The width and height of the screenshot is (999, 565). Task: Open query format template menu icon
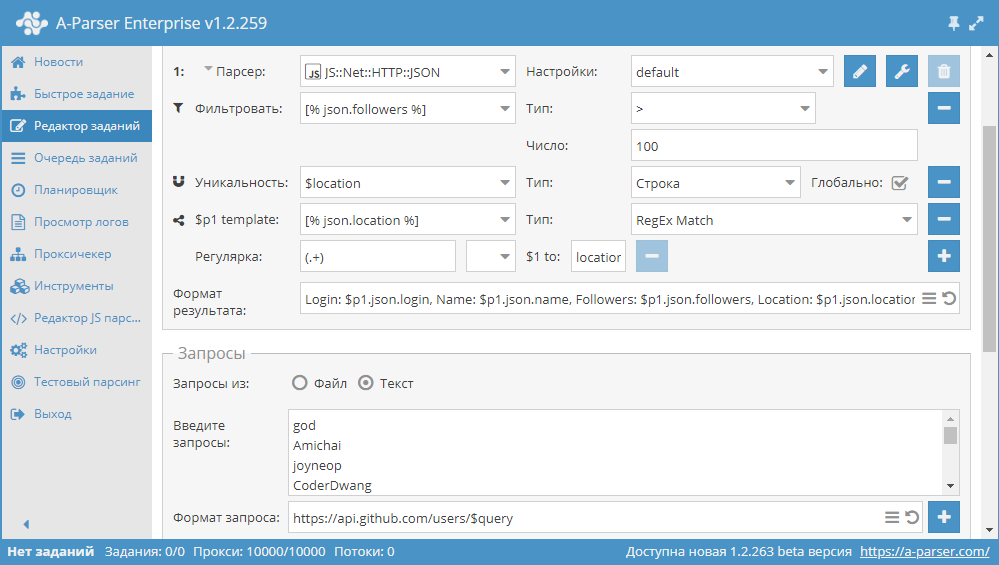tap(892, 517)
